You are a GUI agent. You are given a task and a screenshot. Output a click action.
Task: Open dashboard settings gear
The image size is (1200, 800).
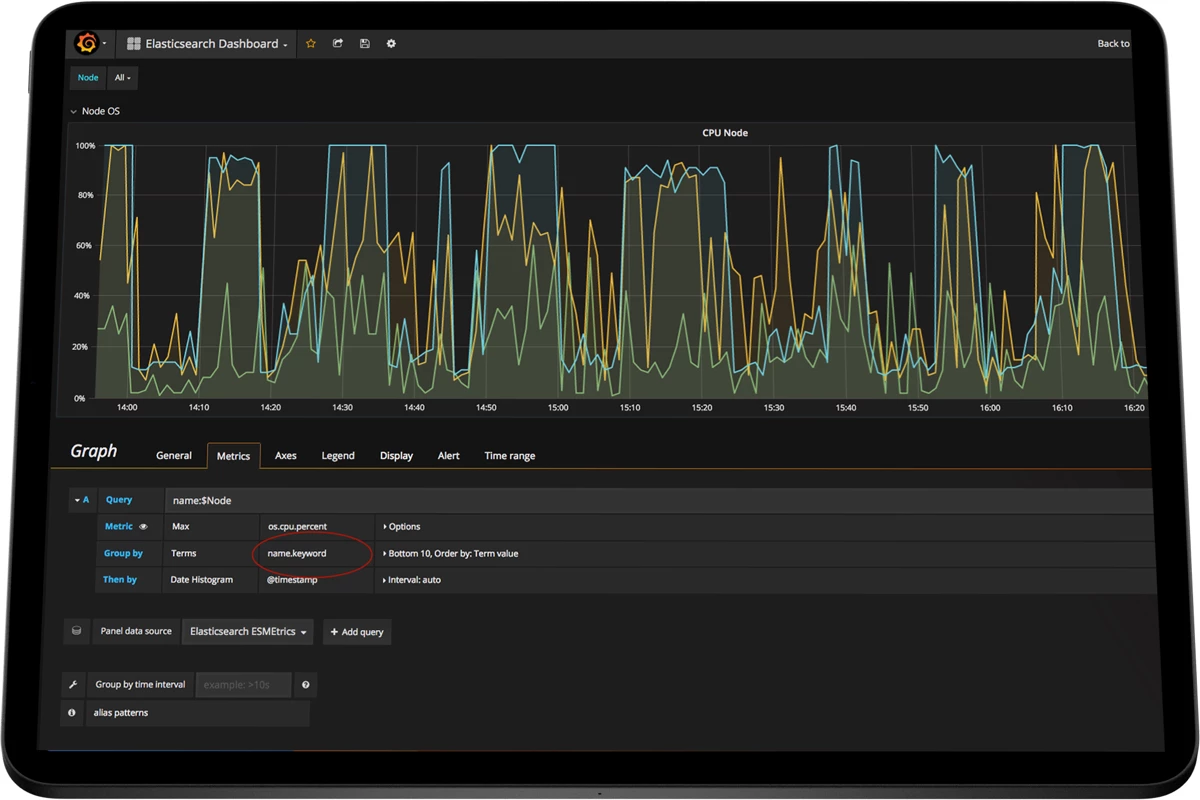(391, 44)
